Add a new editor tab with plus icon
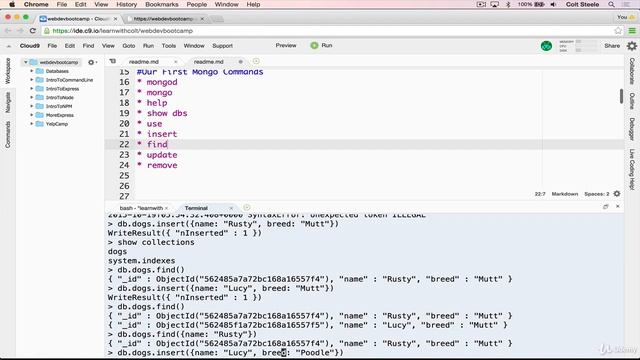640x360 pixels. coord(256,61)
